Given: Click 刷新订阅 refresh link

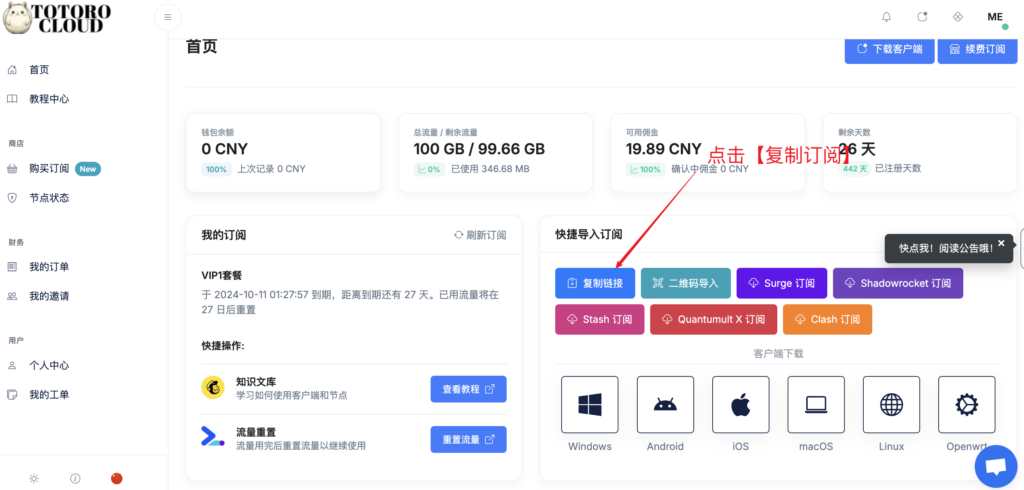Looking at the screenshot, I should click(480, 235).
